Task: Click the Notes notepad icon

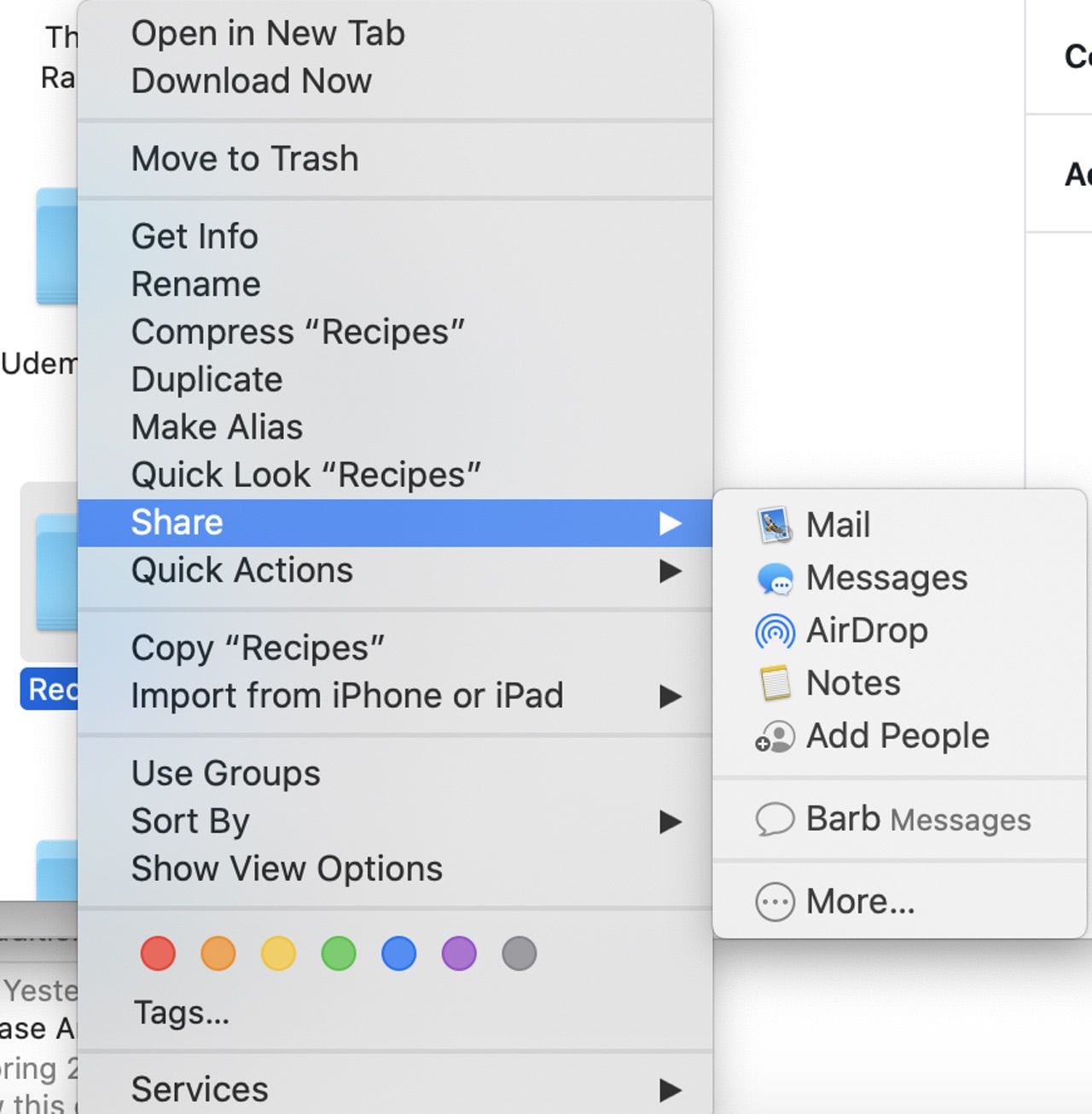Action: (775, 683)
